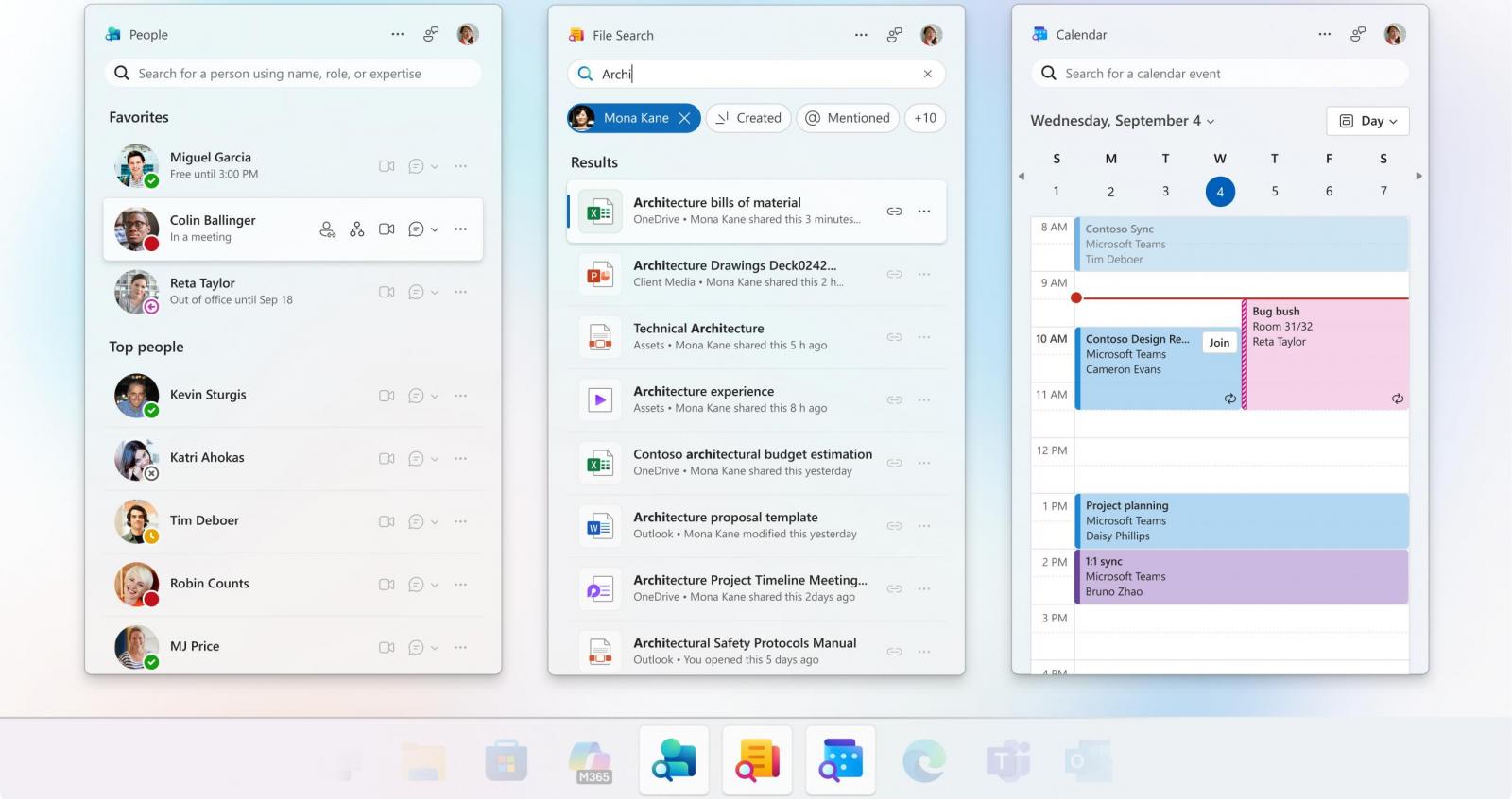
Task: Show +10 more filters
Action: [924, 118]
